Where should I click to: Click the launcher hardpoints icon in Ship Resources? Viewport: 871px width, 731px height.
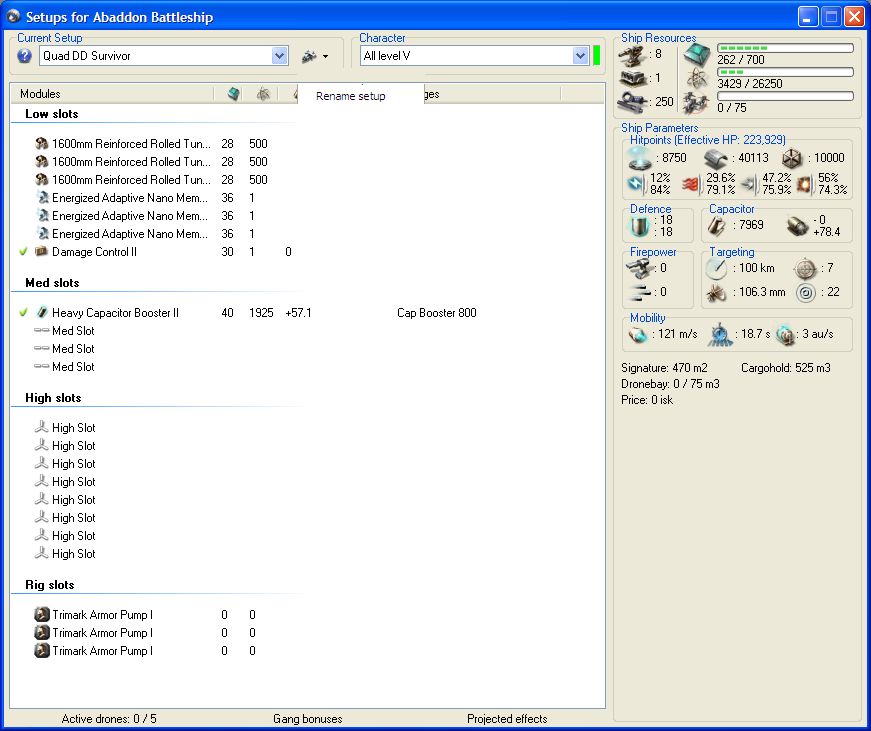click(x=633, y=78)
